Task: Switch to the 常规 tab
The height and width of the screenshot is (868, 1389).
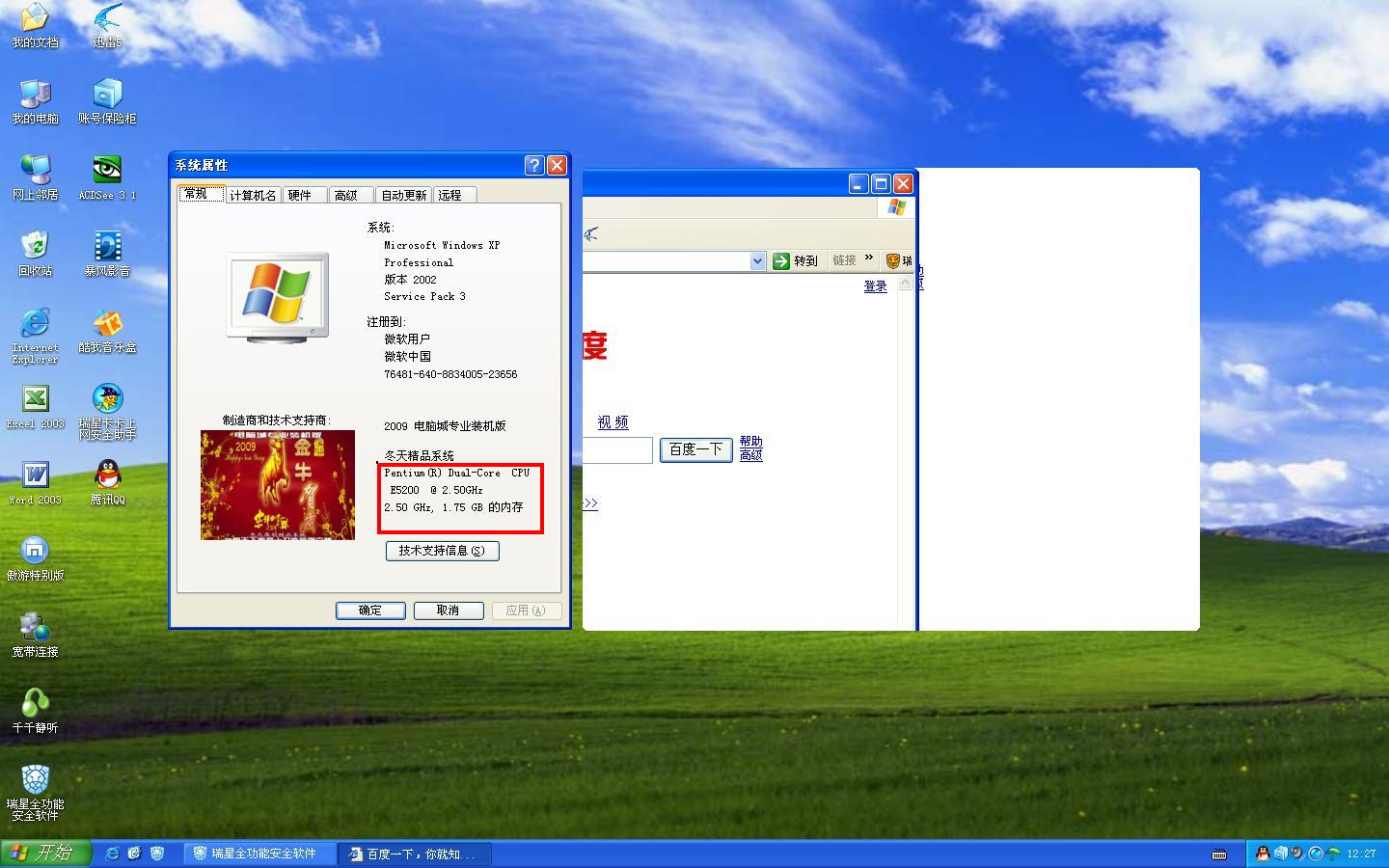Action: point(201,193)
